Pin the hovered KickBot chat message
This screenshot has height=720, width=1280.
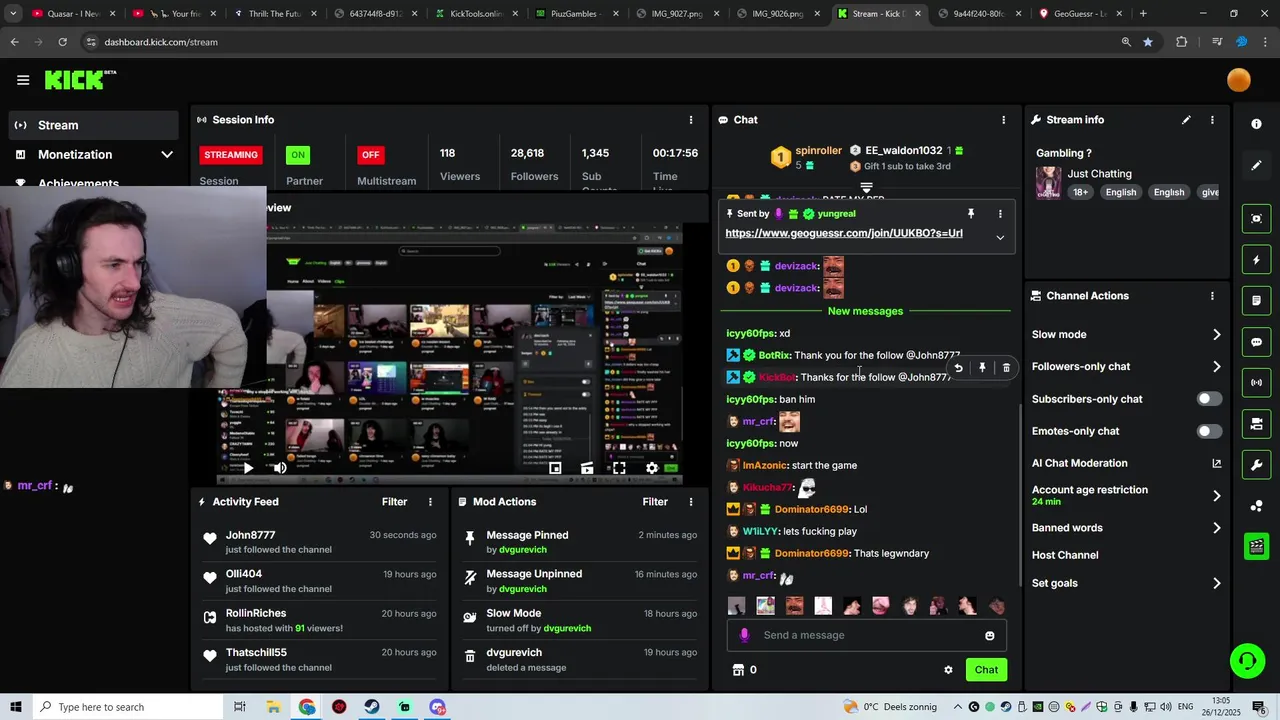pyautogui.click(x=982, y=368)
